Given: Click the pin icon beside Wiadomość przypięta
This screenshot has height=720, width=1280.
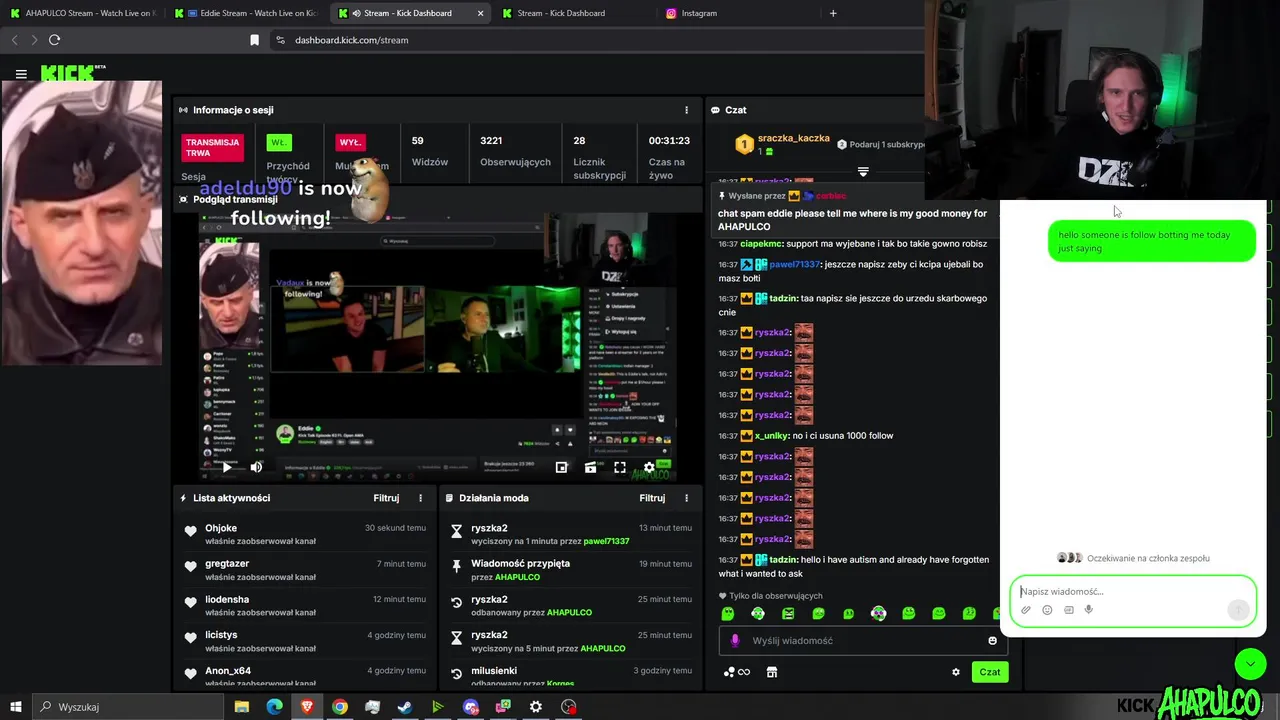Looking at the screenshot, I should 456,566.
